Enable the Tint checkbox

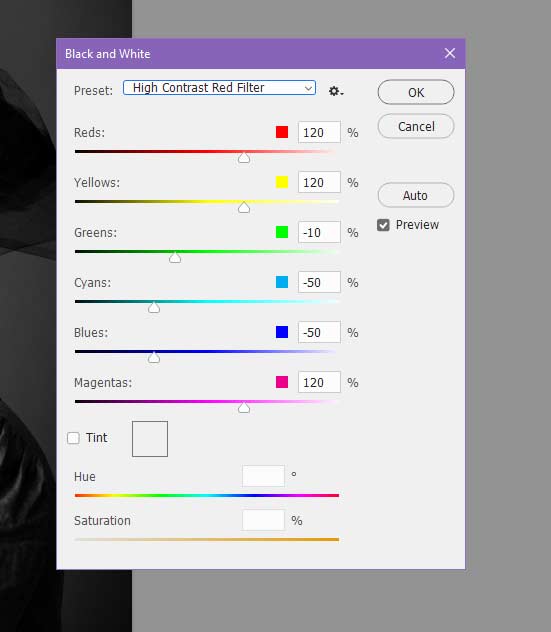[x=73, y=438]
